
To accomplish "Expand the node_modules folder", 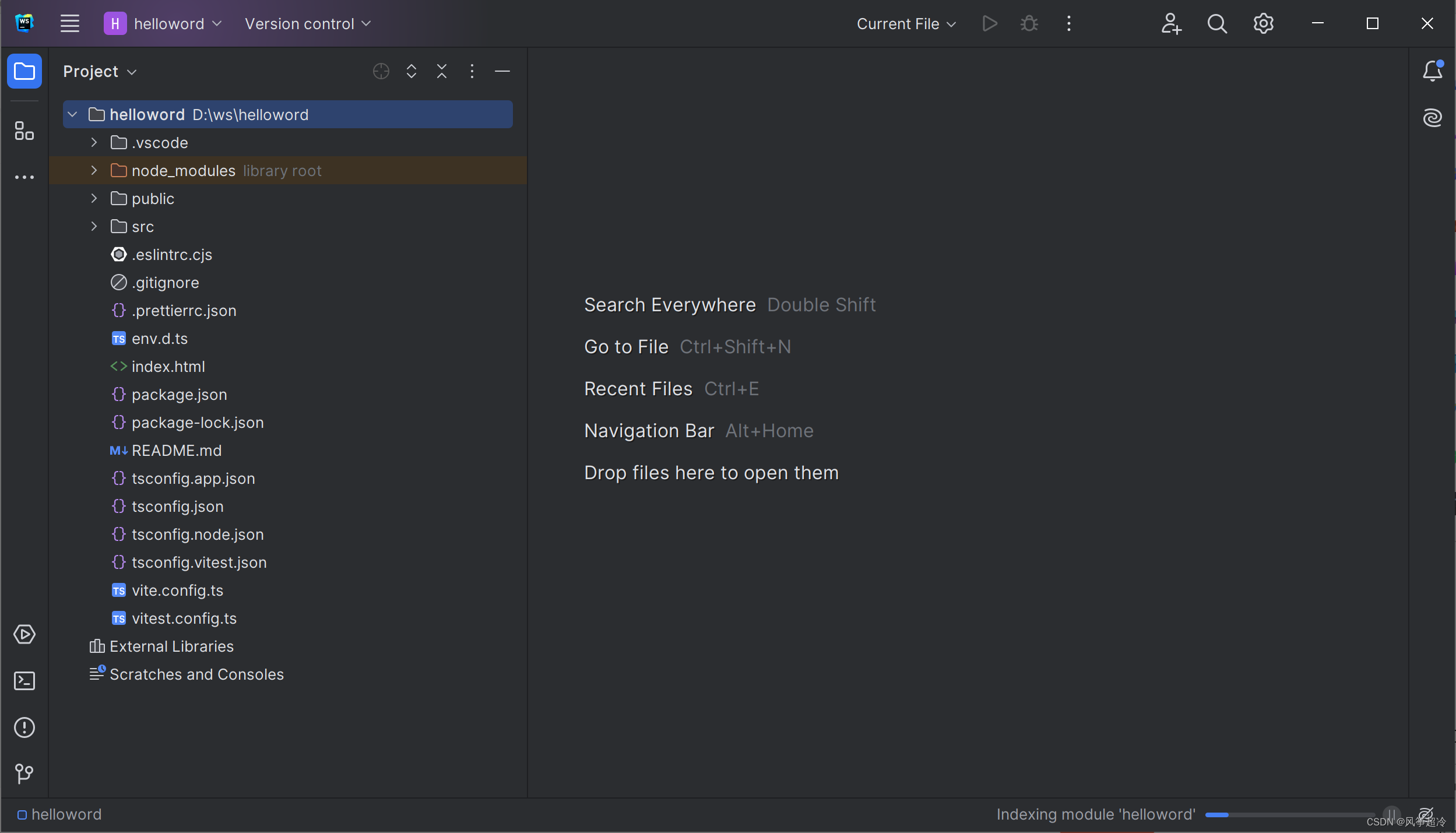I will tap(94, 170).
